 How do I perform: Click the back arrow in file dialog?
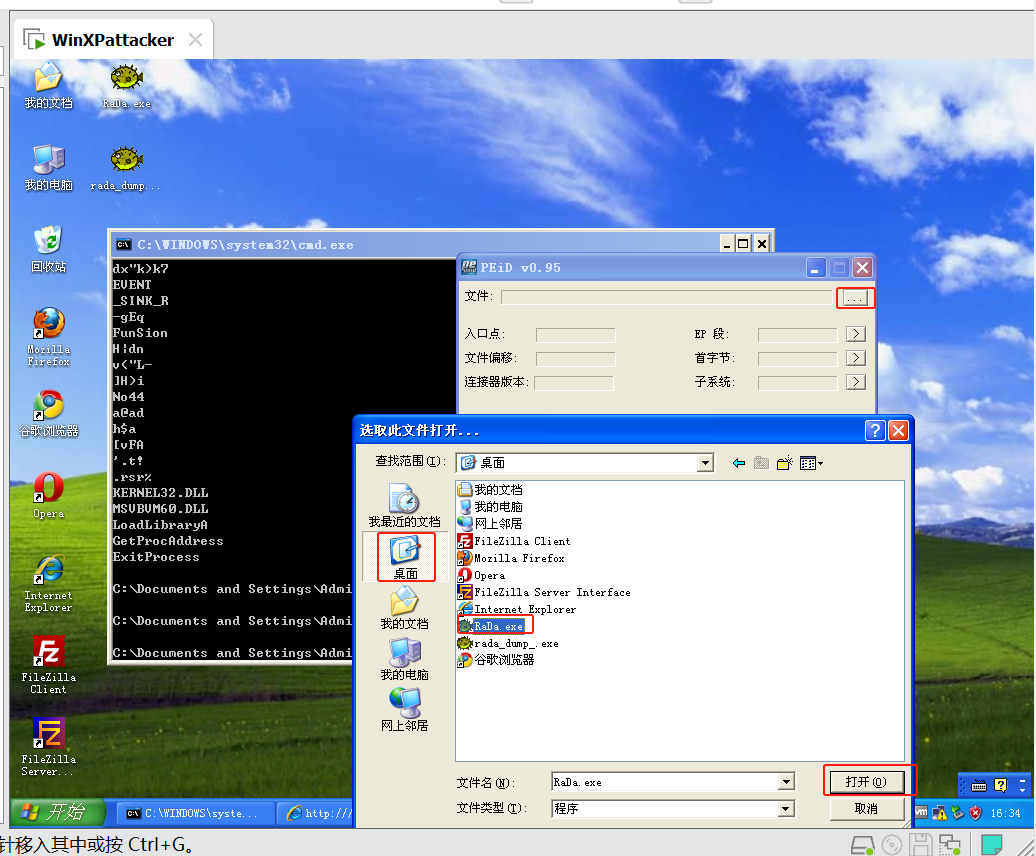tap(739, 463)
